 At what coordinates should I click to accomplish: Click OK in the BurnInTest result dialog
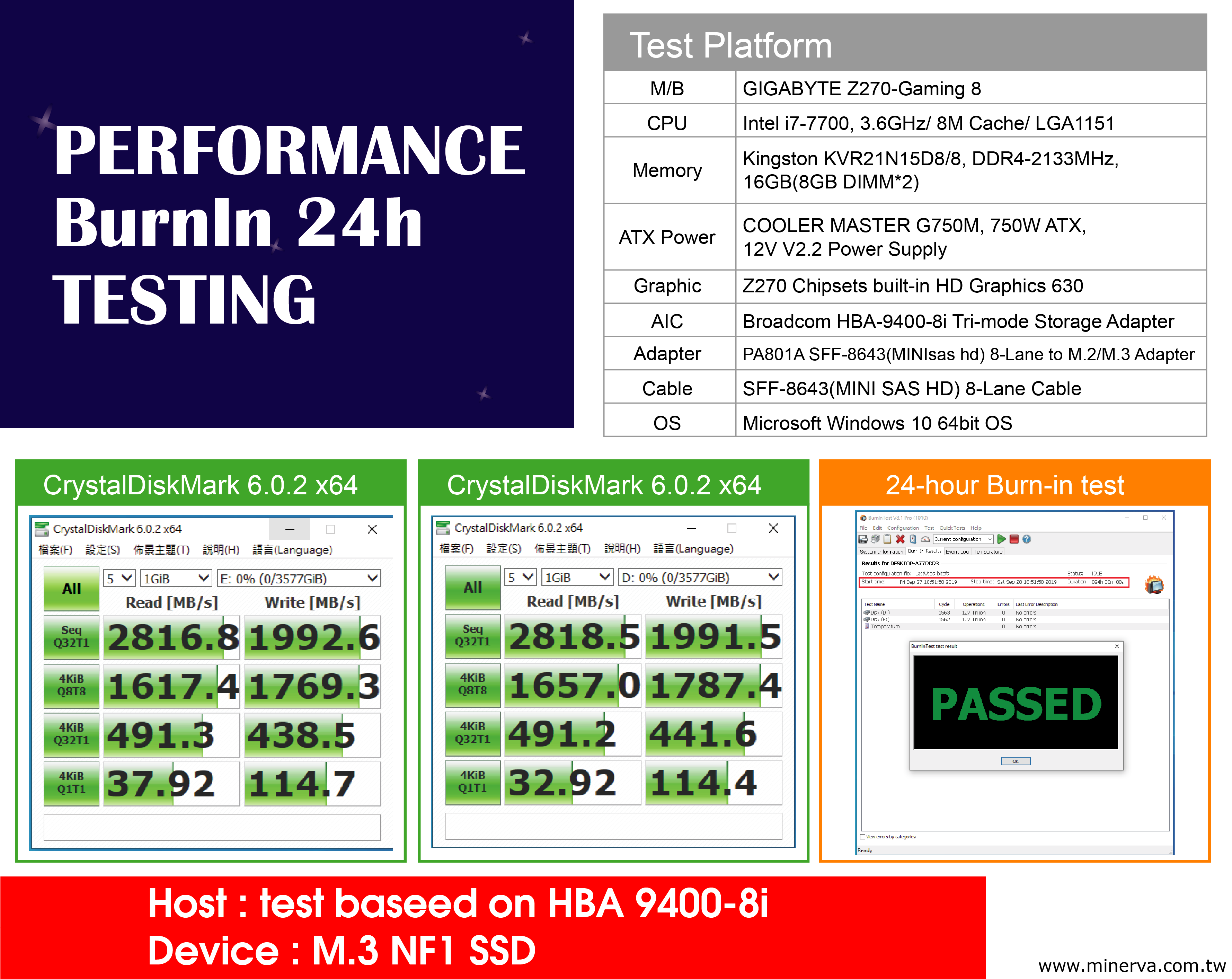(1016, 761)
